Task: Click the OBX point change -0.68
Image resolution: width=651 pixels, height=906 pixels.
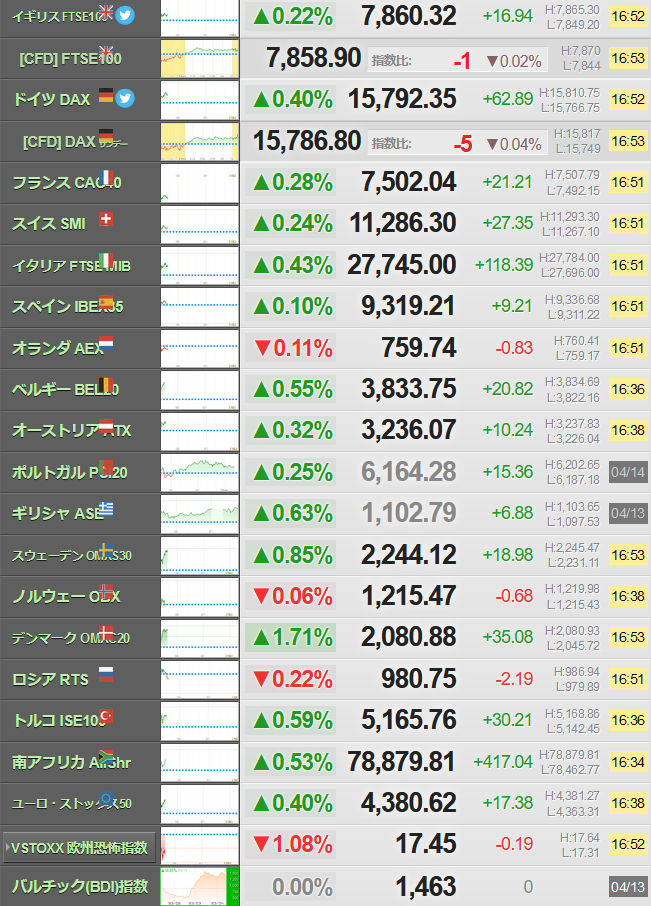Action: (x=514, y=596)
